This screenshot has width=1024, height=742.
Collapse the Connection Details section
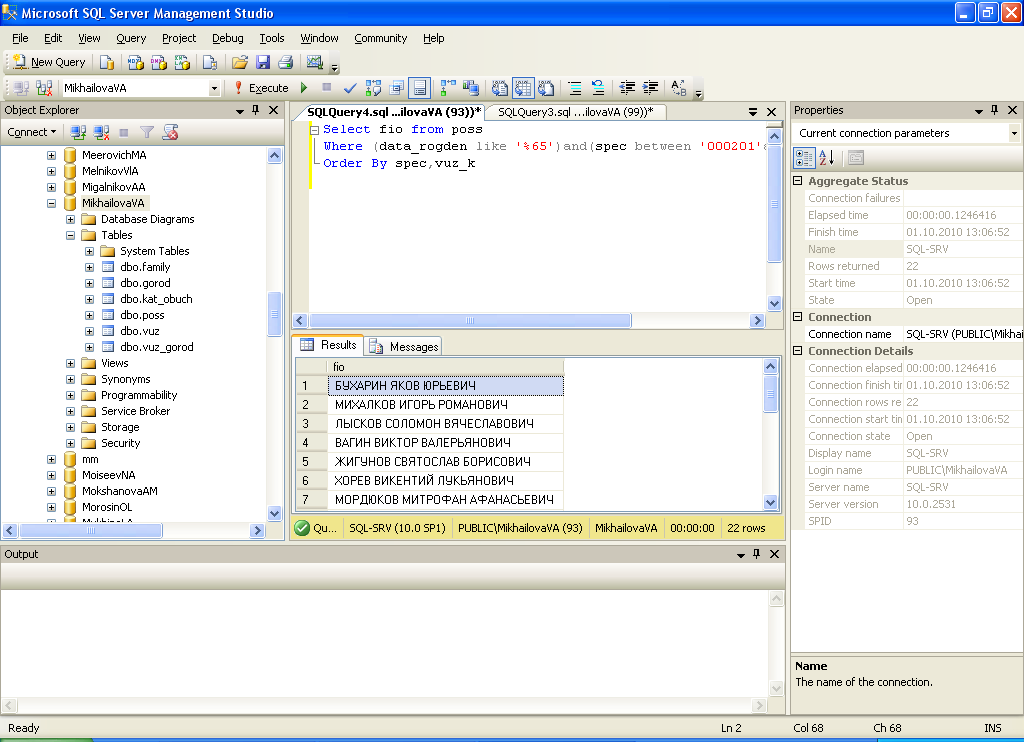coord(797,351)
